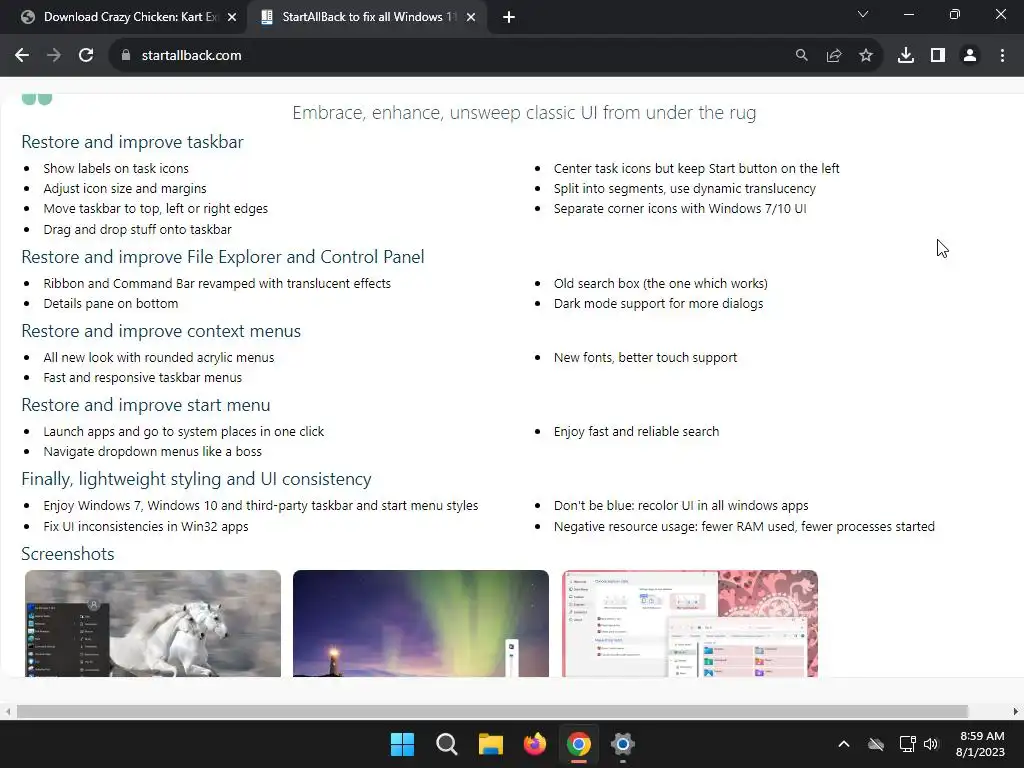Open the aurora lighthouse screenshot thumbnail
Viewport: 1024px width, 768px height.
421,624
